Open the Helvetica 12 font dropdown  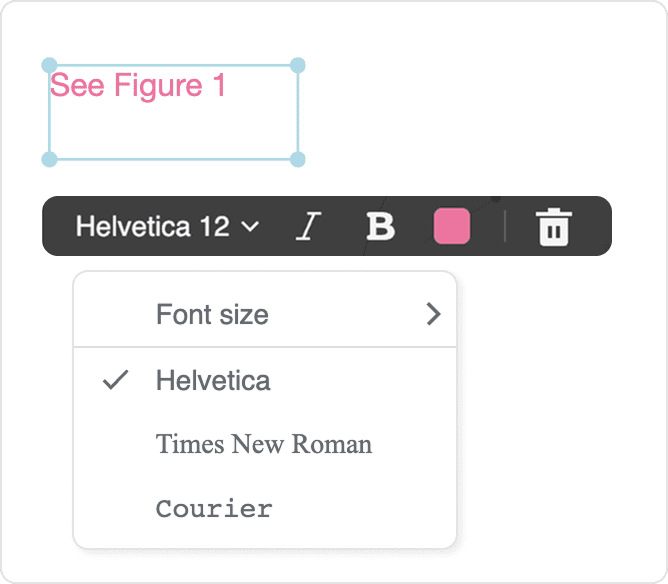(153, 227)
